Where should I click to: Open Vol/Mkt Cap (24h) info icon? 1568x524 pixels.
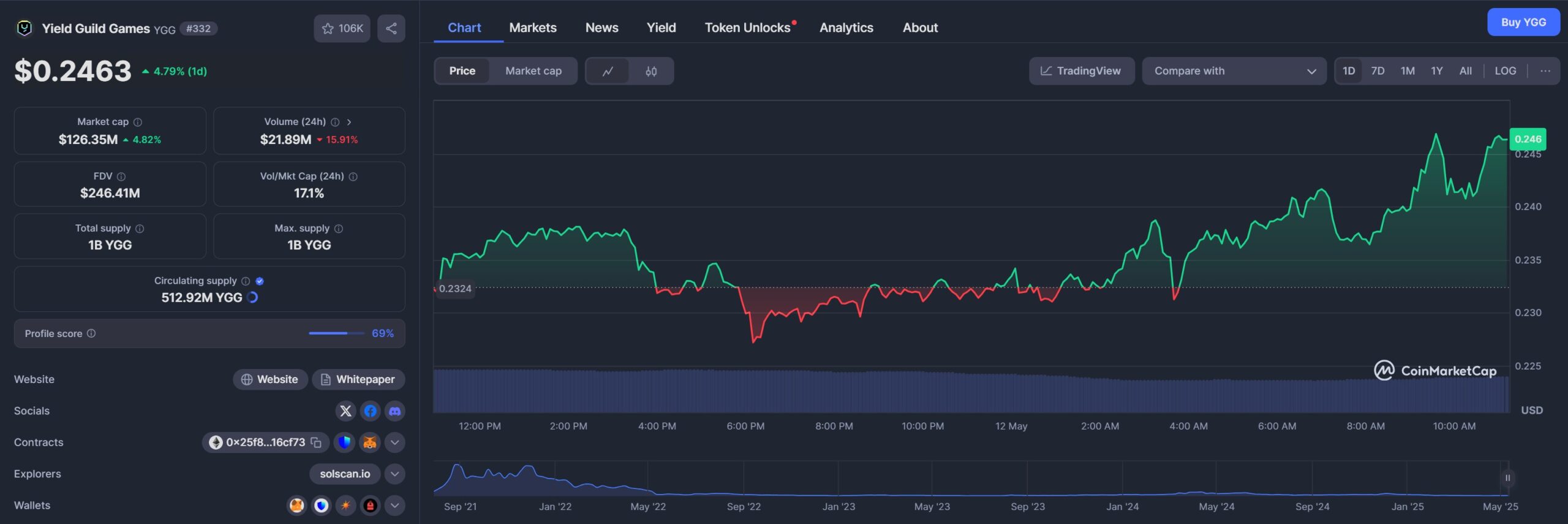pos(353,177)
